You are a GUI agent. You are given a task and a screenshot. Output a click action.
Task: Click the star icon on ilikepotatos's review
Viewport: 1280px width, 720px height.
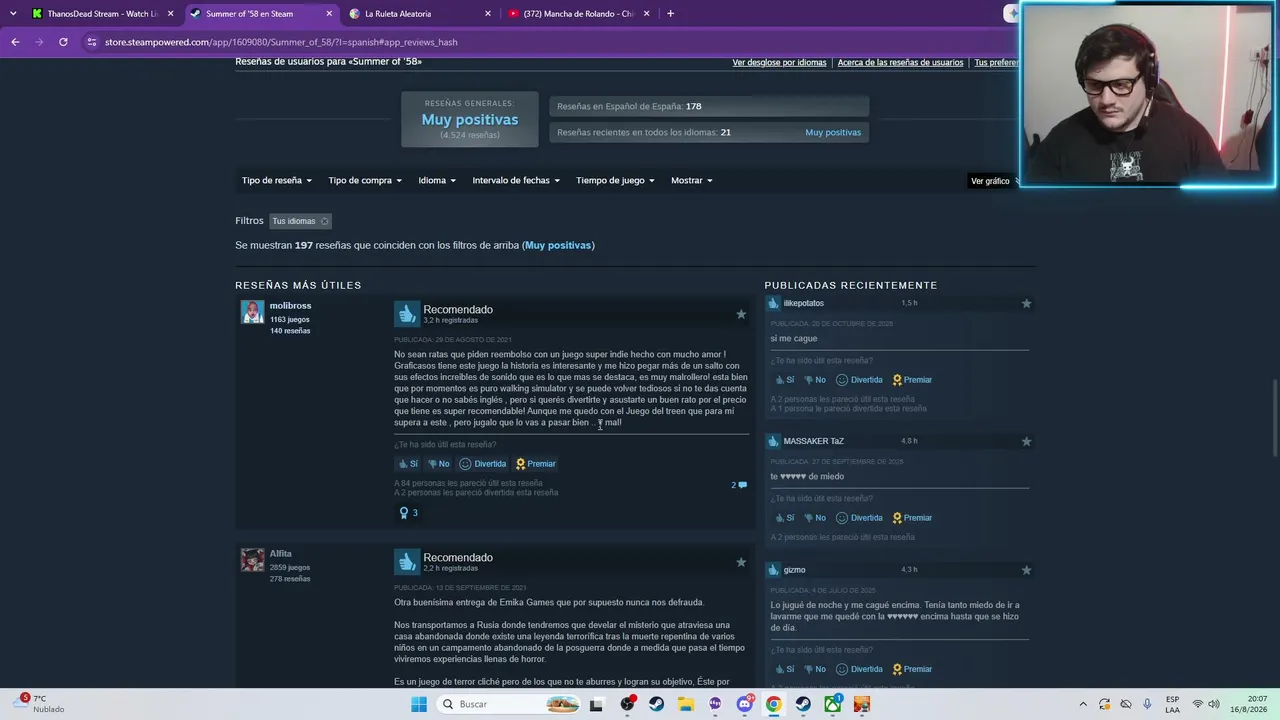coord(1026,303)
